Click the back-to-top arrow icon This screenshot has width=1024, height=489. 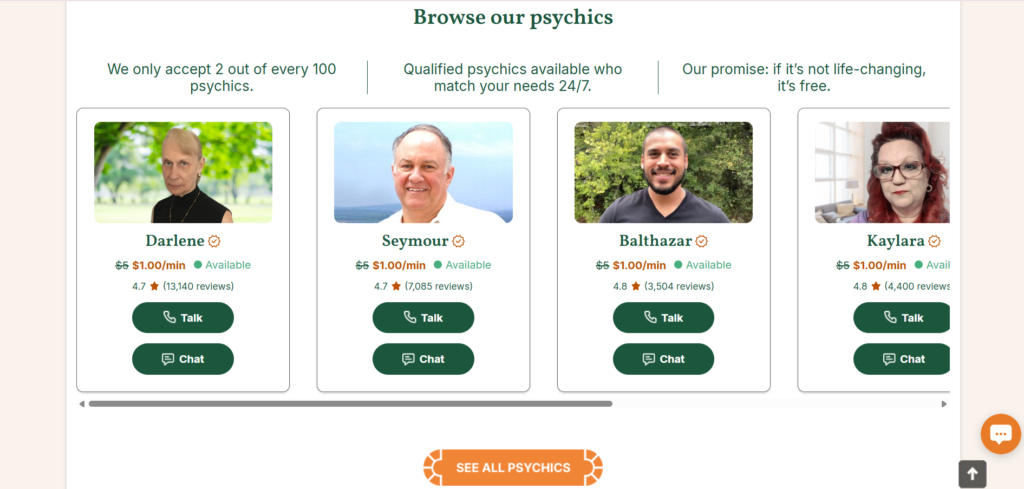pos(972,474)
